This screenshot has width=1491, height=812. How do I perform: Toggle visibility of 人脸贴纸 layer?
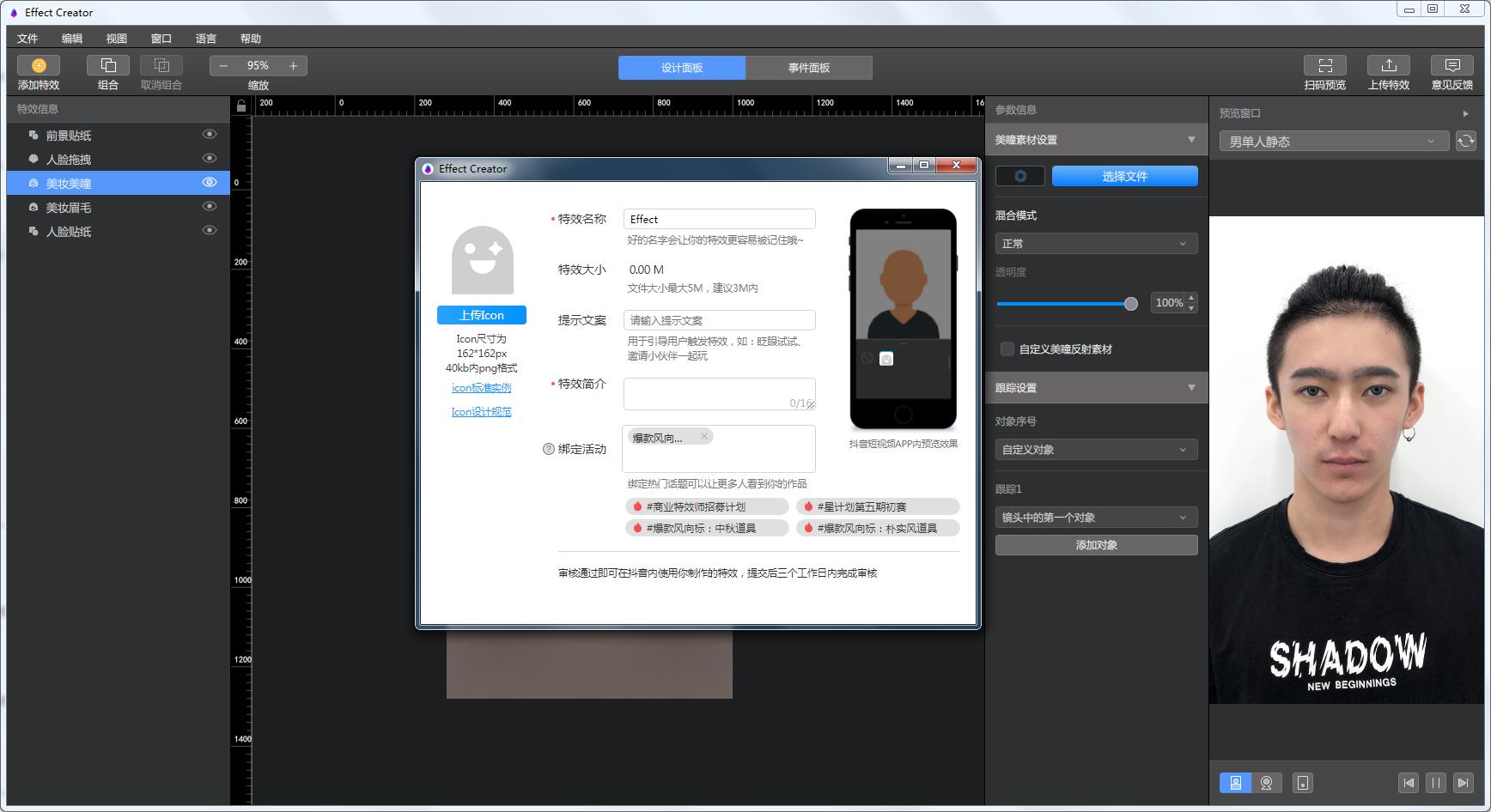pos(209,230)
